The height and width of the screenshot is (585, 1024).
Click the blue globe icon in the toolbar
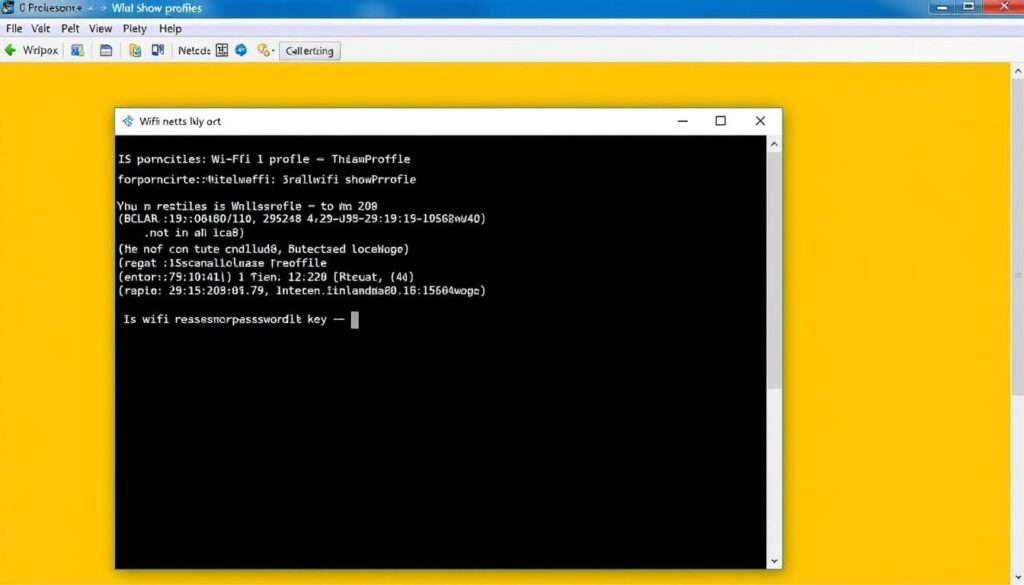point(240,50)
